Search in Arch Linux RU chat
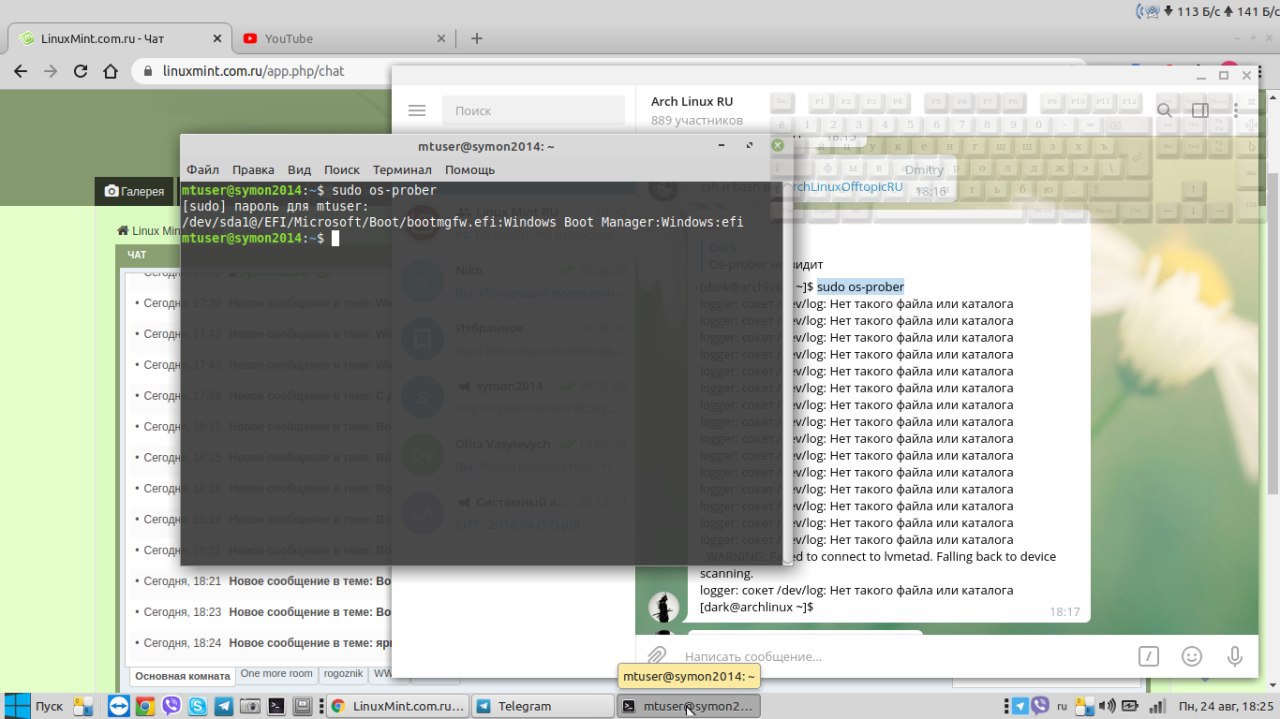1280x719 pixels. coord(1164,111)
